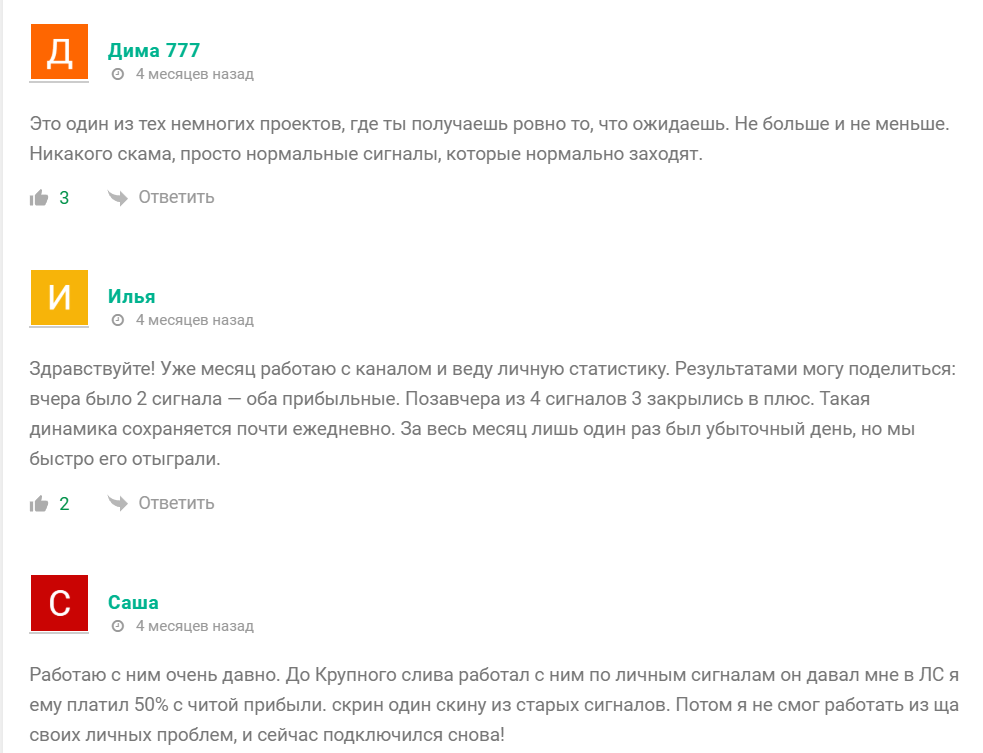Click Саша's red avatar icon
The height and width of the screenshot is (753, 983).
(x=60, y=603)
